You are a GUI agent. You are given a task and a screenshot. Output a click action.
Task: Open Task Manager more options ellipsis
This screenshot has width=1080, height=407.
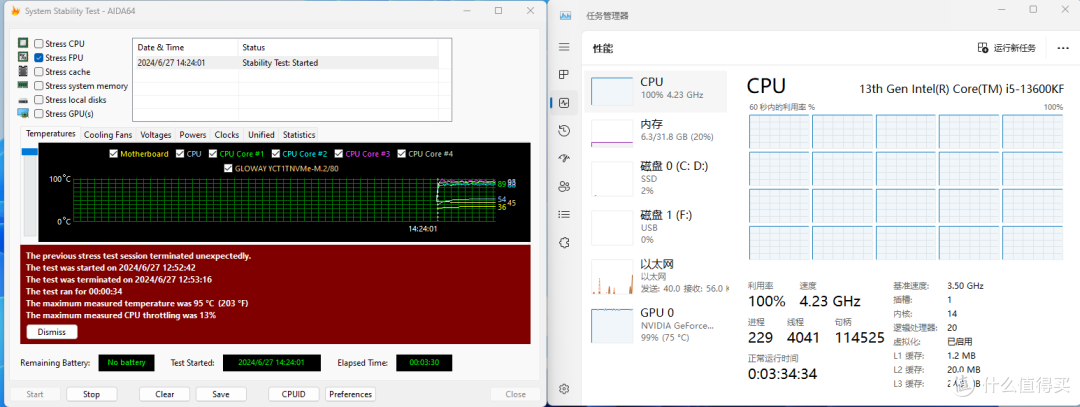click(1062, 48)
